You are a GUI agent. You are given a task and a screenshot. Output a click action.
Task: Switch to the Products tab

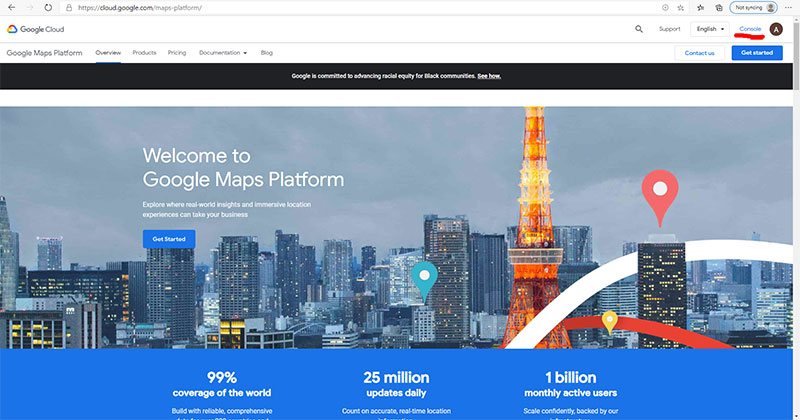click(144, 53)
